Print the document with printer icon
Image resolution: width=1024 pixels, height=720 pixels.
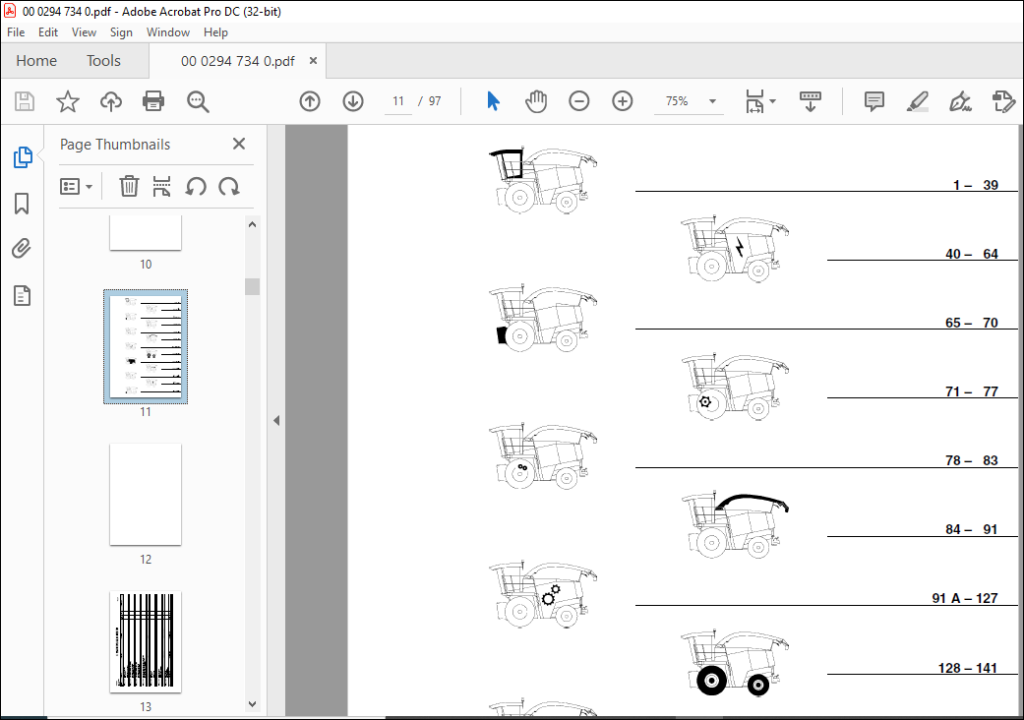[x=153, y=101]
